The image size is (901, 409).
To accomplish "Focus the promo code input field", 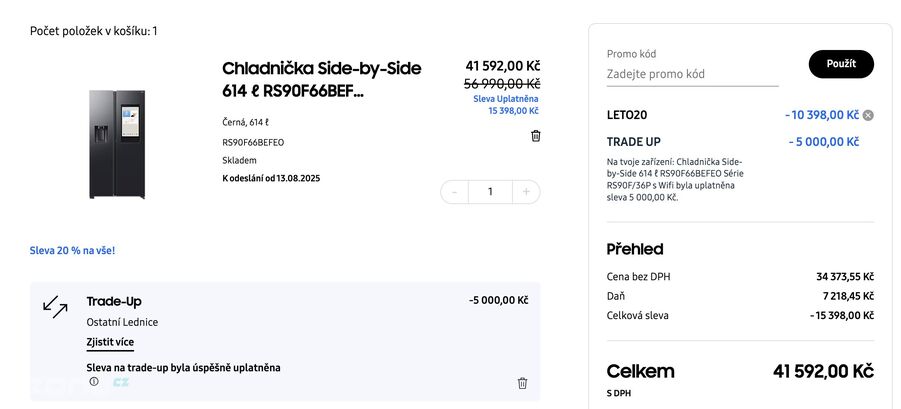I will (x=692, y=74).
